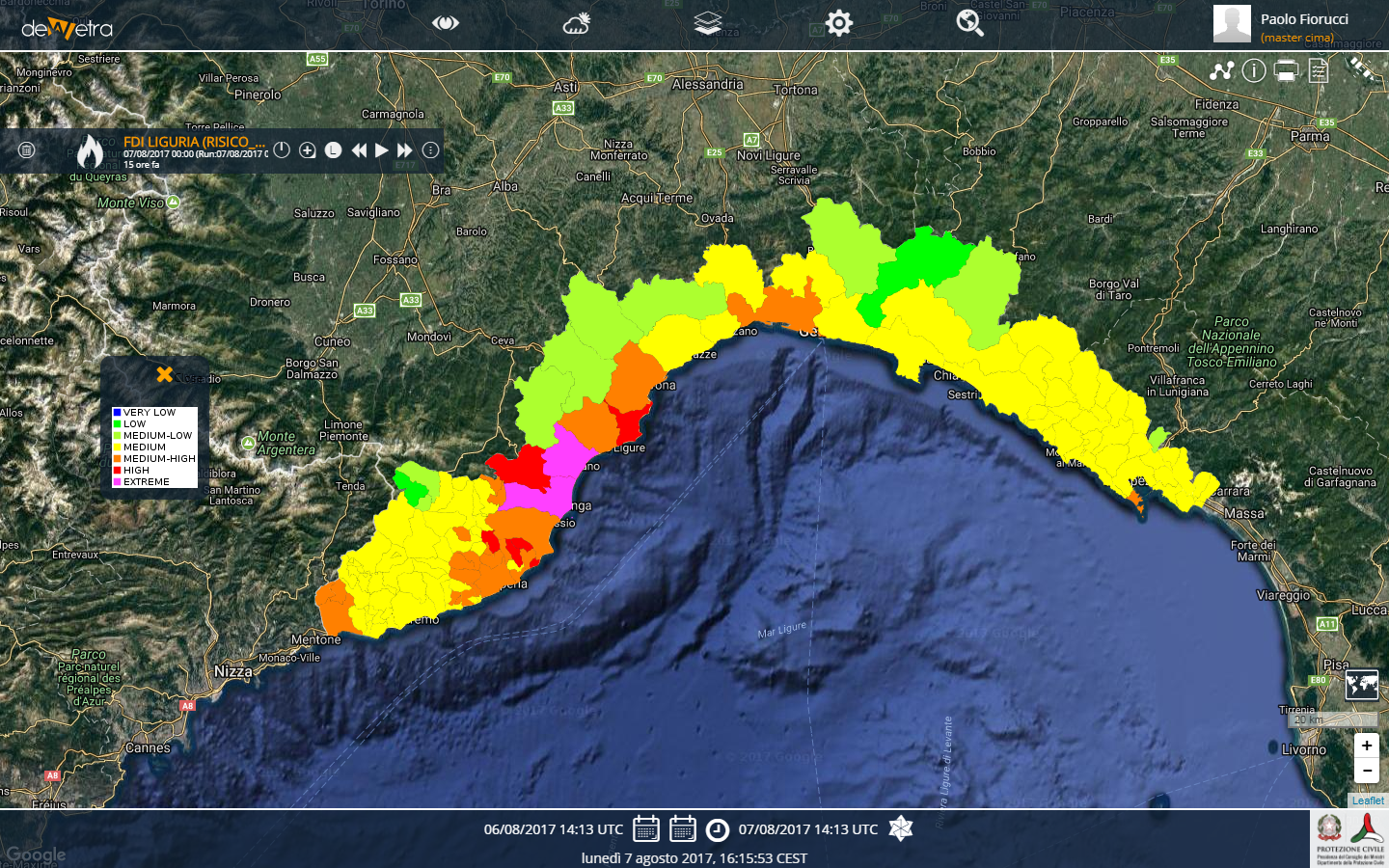Open the checklist report document icon
Screen dimensions: 1389x868
pos(1319,70)
